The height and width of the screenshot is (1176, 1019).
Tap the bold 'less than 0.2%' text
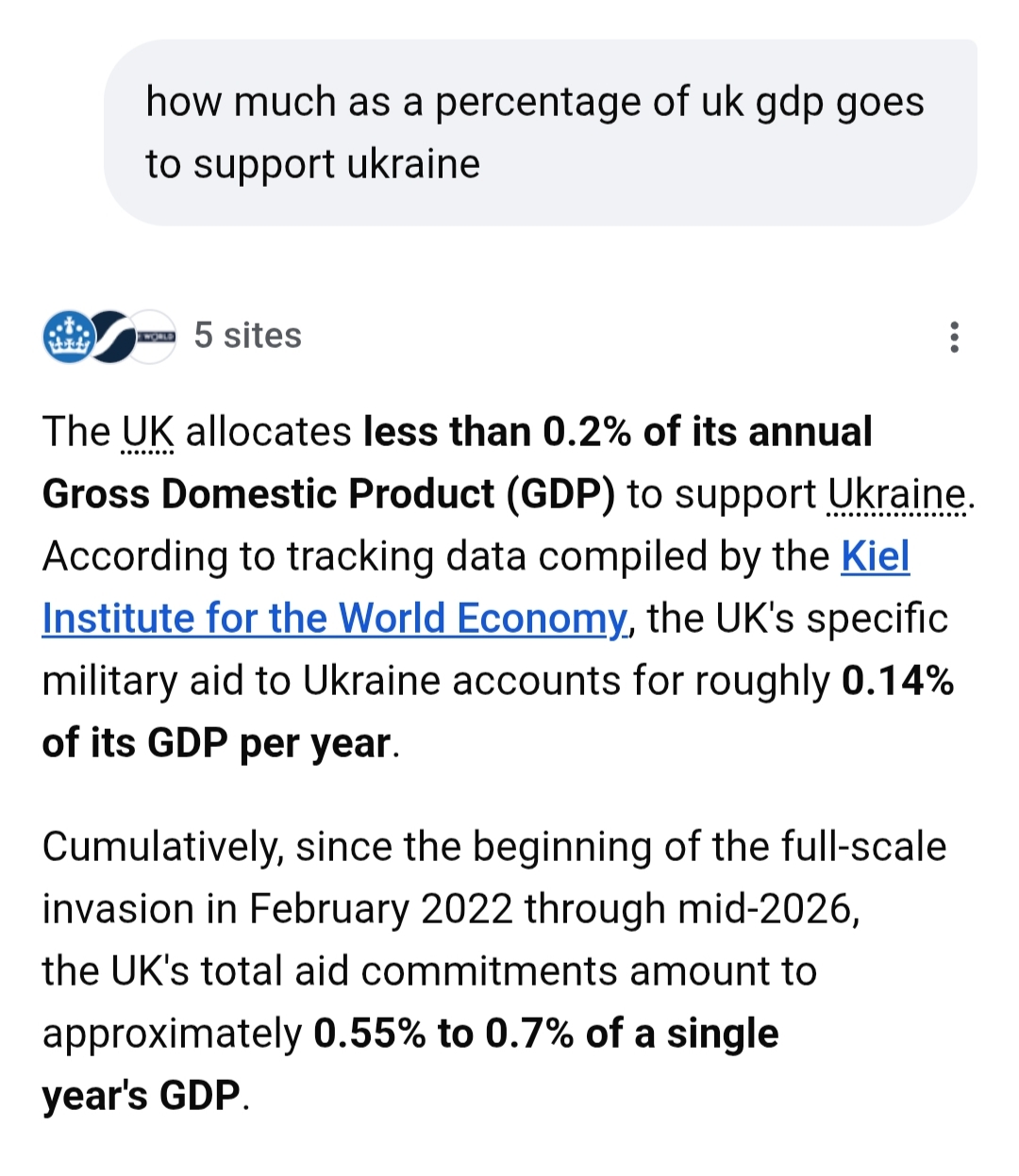(x=497, y=432)
